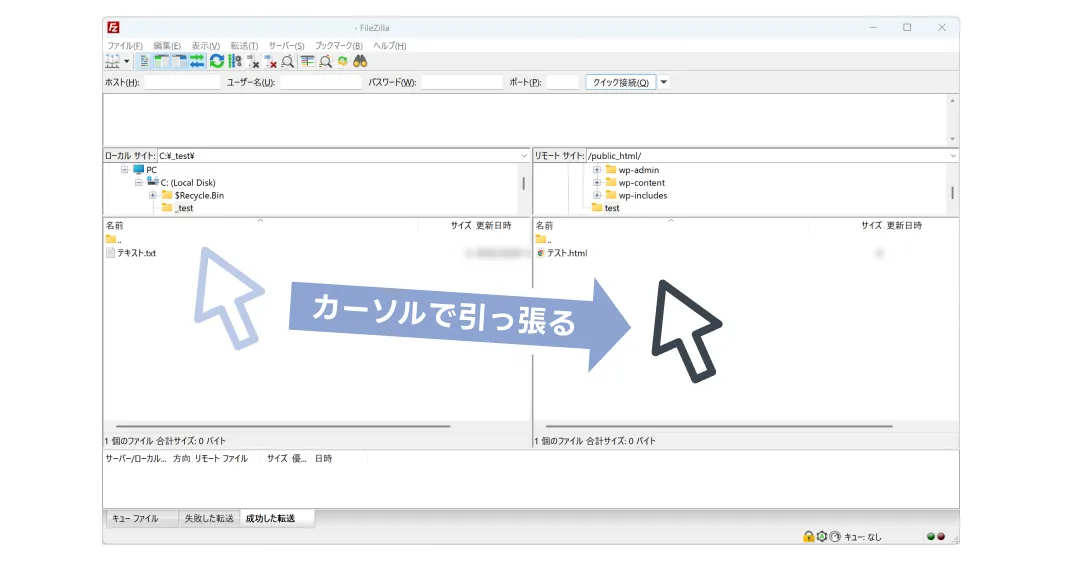
Task: Toggle synchronized browsing icon
Action: [x=342, y=61]
